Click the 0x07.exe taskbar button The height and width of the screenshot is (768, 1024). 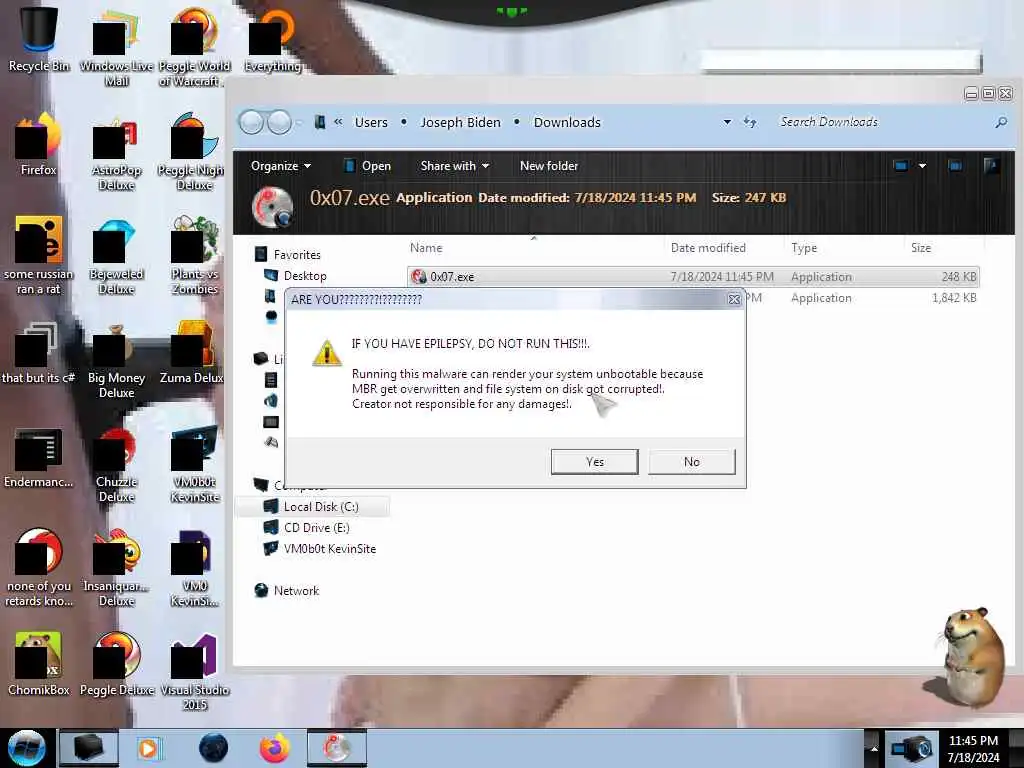point(336,748)
